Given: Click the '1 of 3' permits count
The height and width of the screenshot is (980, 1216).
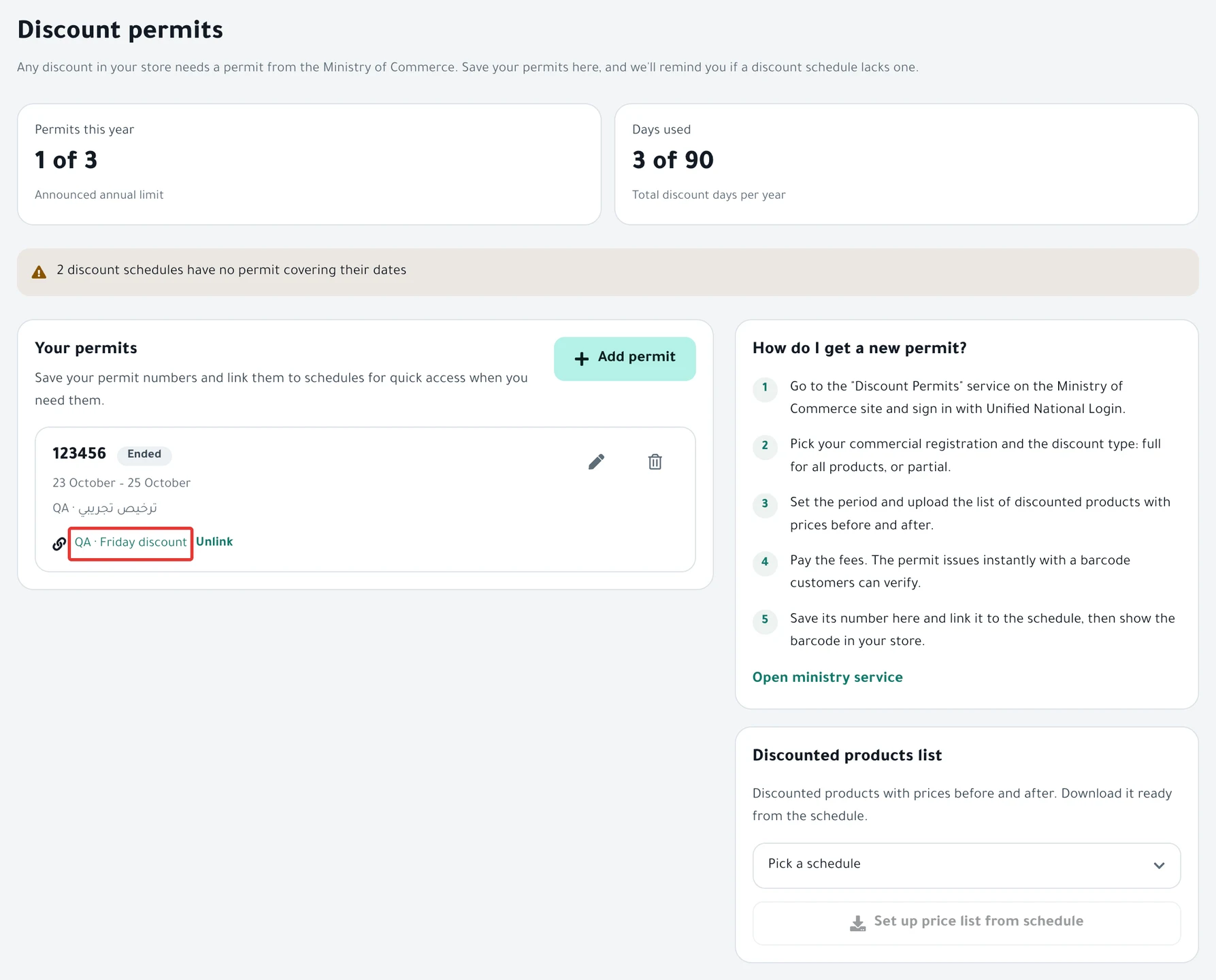Looking at the screenshot, I should (66, 161).
